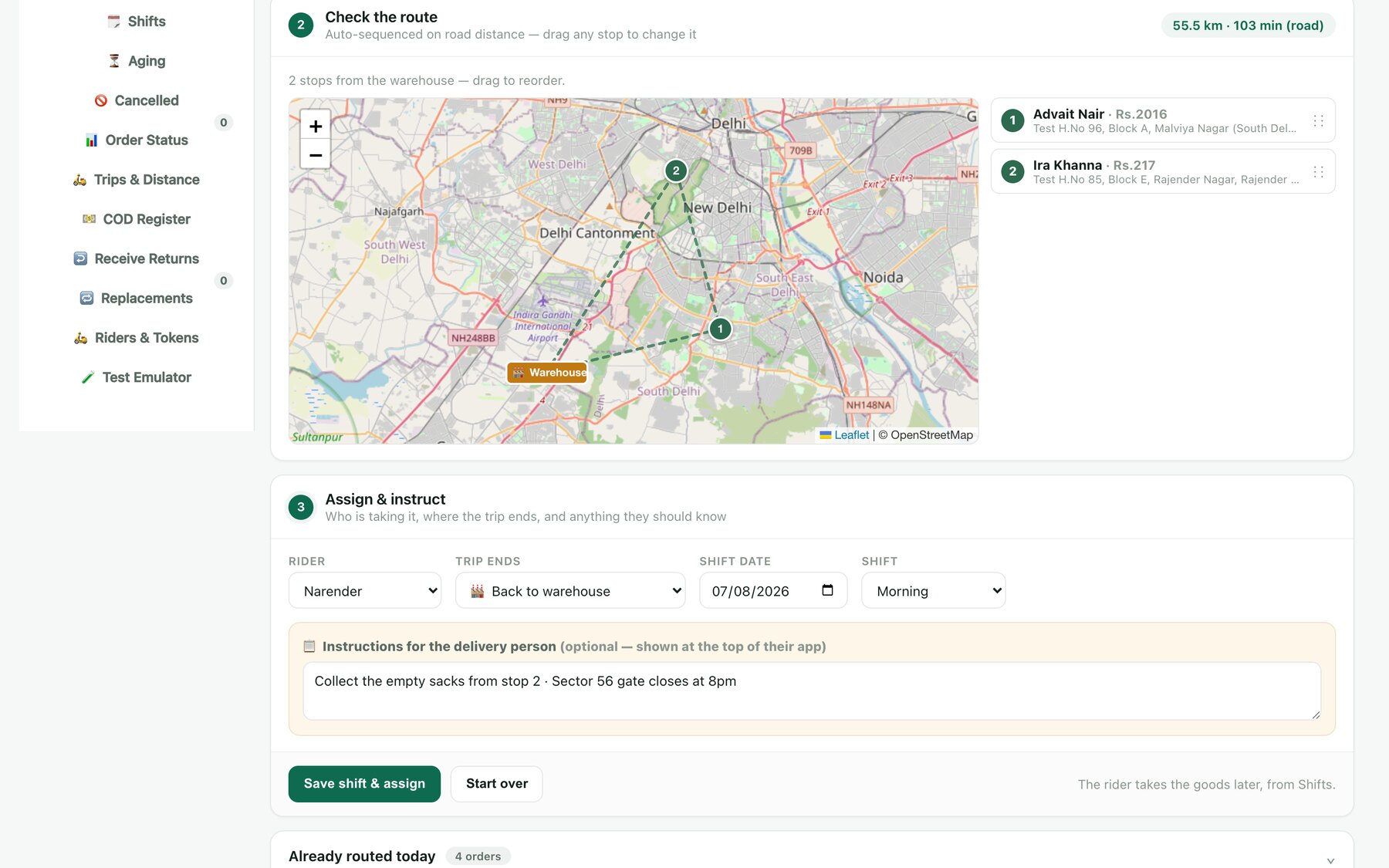
Task: Click the Replacements icon
Action: click(86, 298)
